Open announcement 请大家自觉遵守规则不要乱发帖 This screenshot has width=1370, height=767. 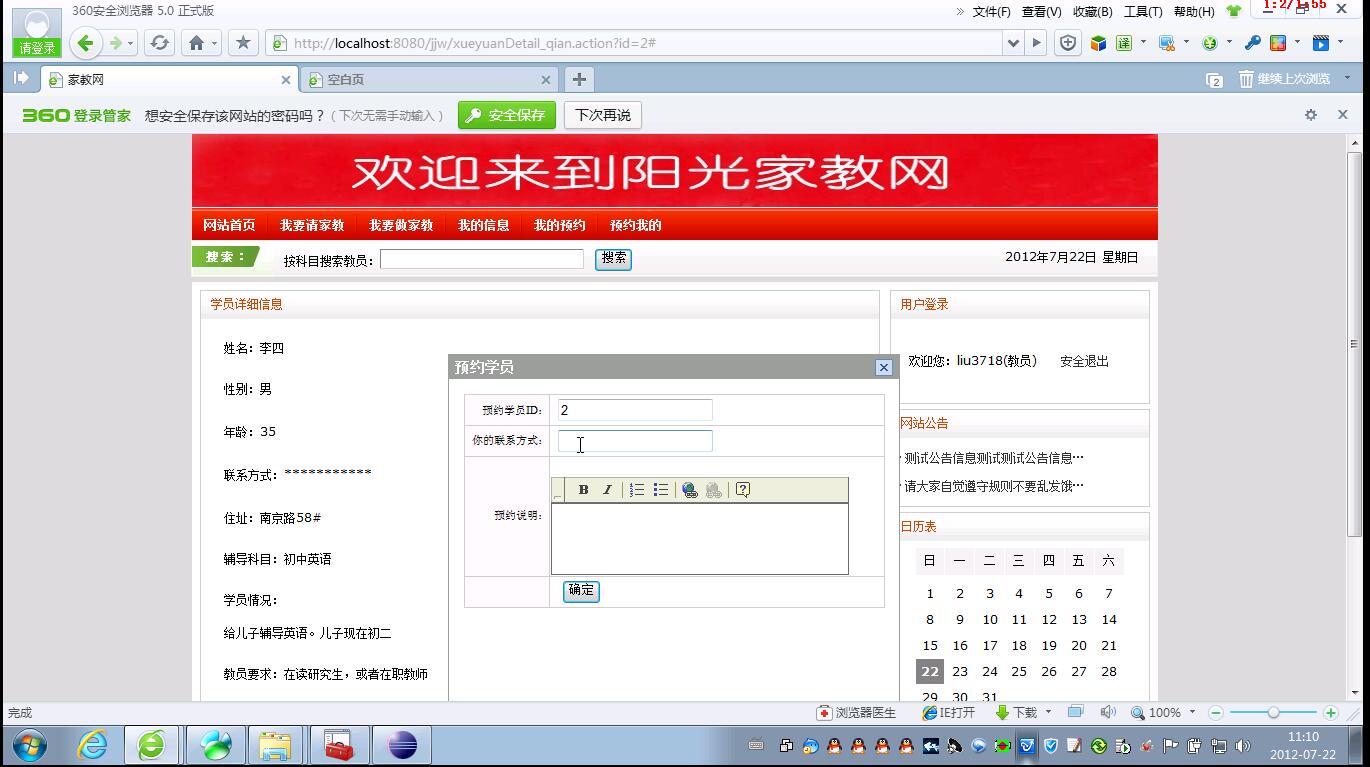point(994,486)
